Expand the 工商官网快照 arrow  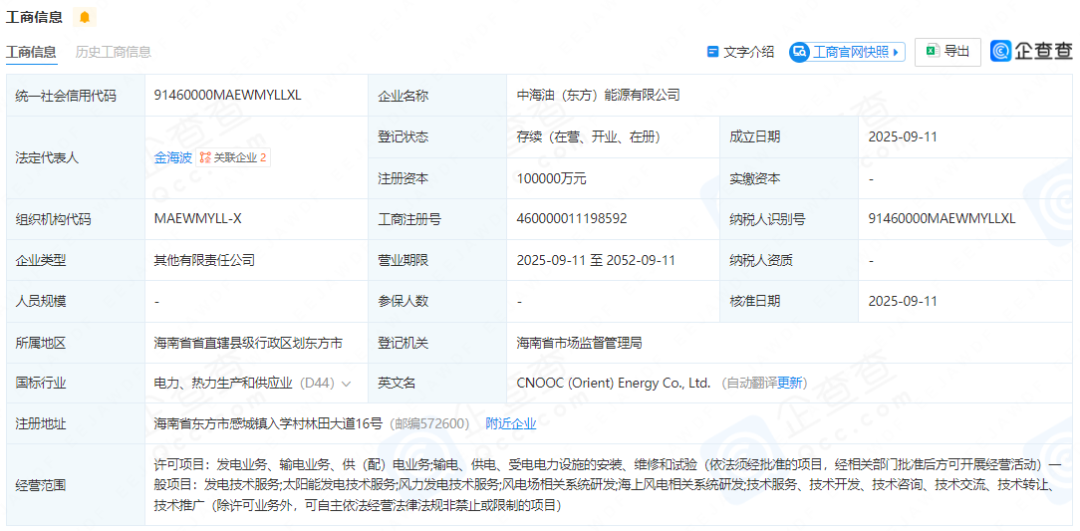[896, 52]
